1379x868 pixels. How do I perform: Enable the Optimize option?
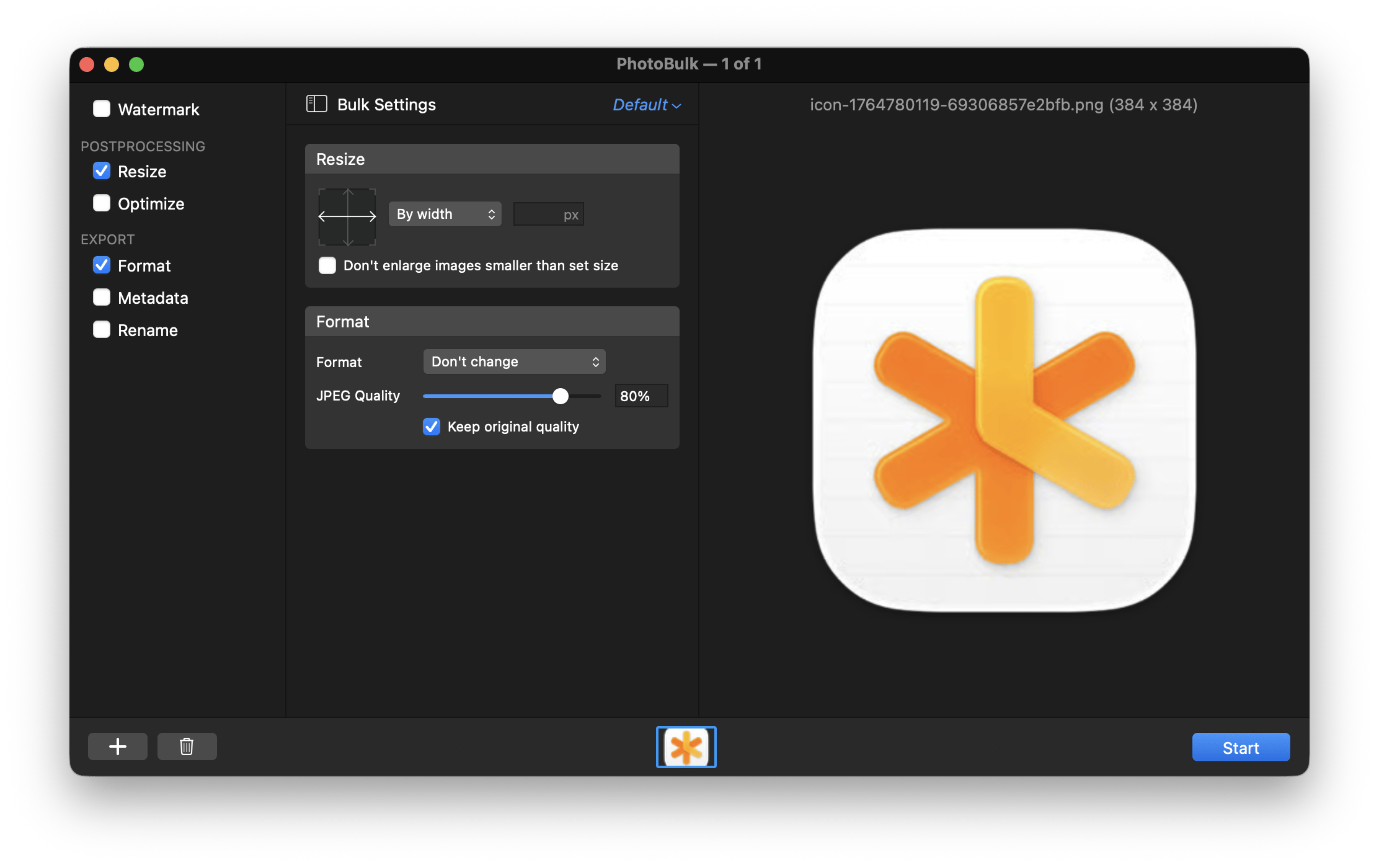point(101,203)
